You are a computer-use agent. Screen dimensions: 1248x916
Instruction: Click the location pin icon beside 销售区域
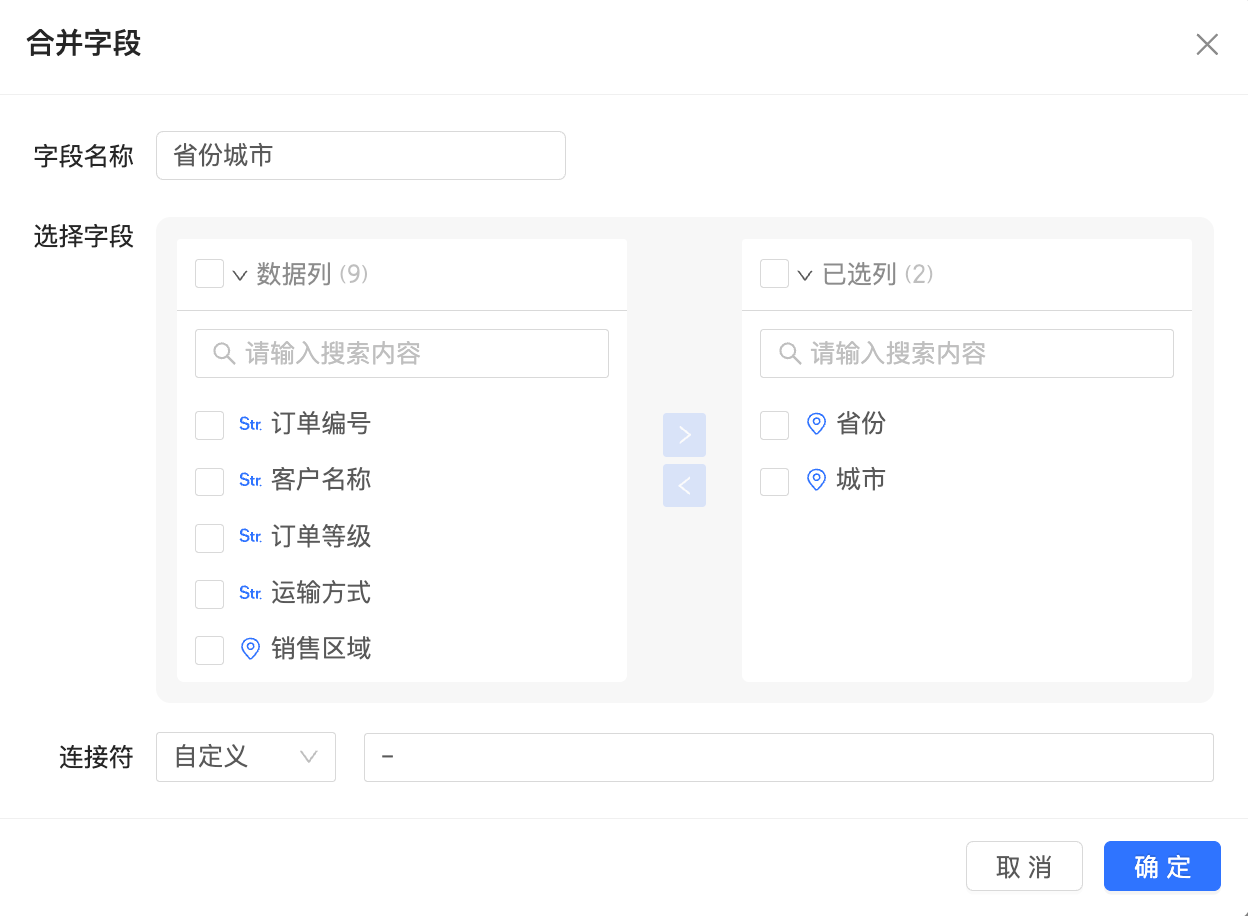250,649
